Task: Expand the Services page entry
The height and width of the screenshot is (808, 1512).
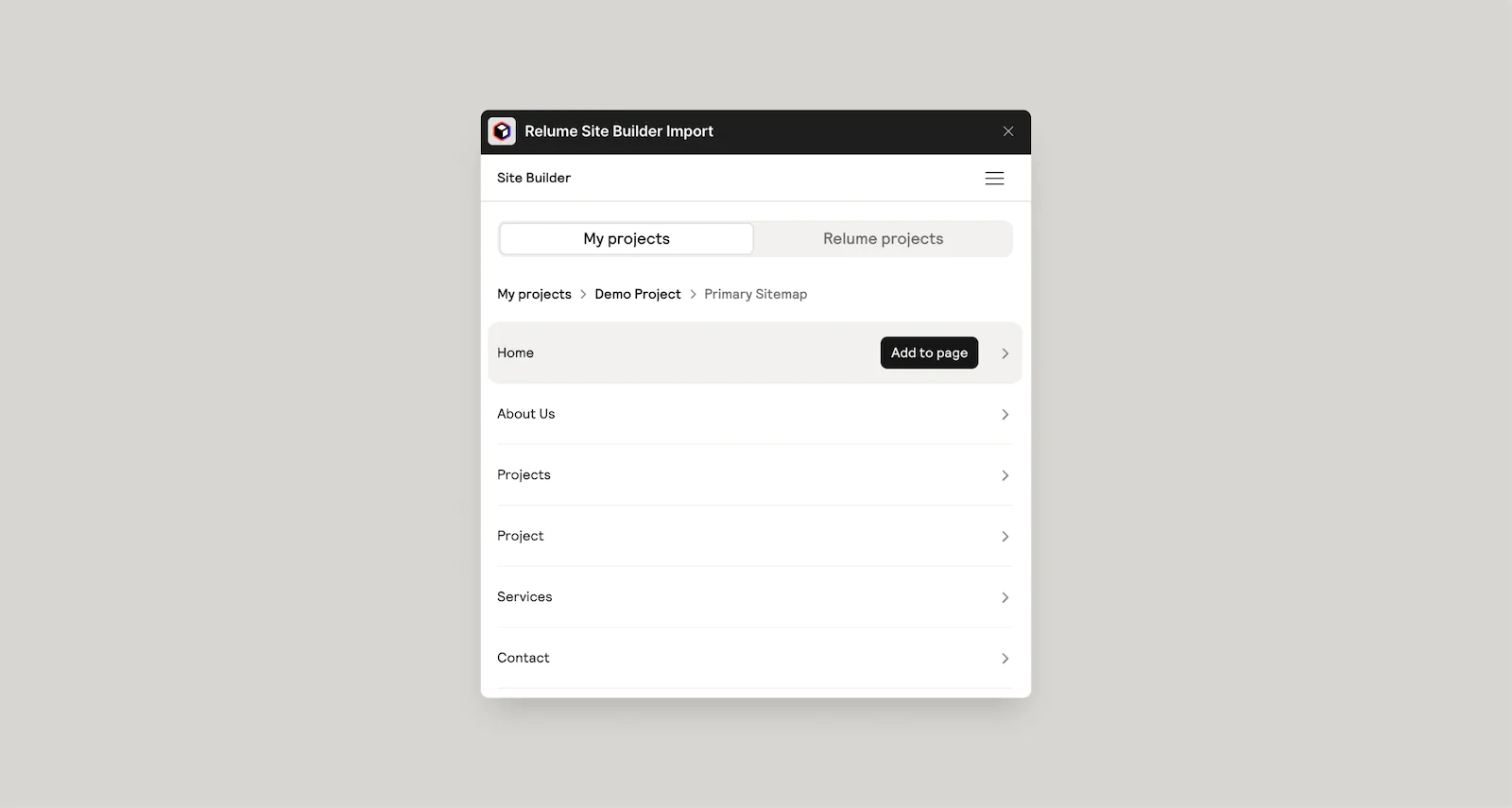Action: point(524,596)
